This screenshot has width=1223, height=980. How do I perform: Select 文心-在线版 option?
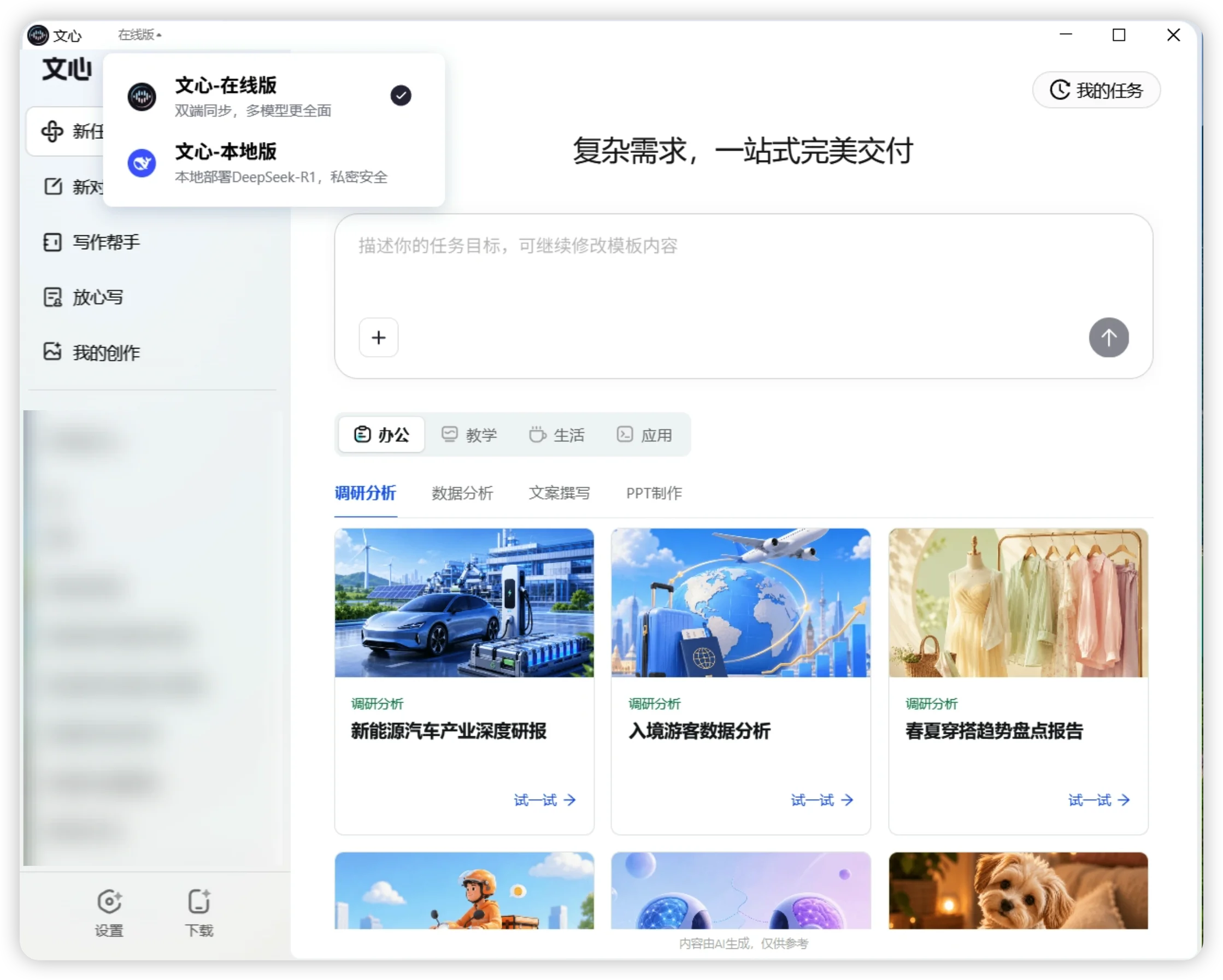point(274,96)
